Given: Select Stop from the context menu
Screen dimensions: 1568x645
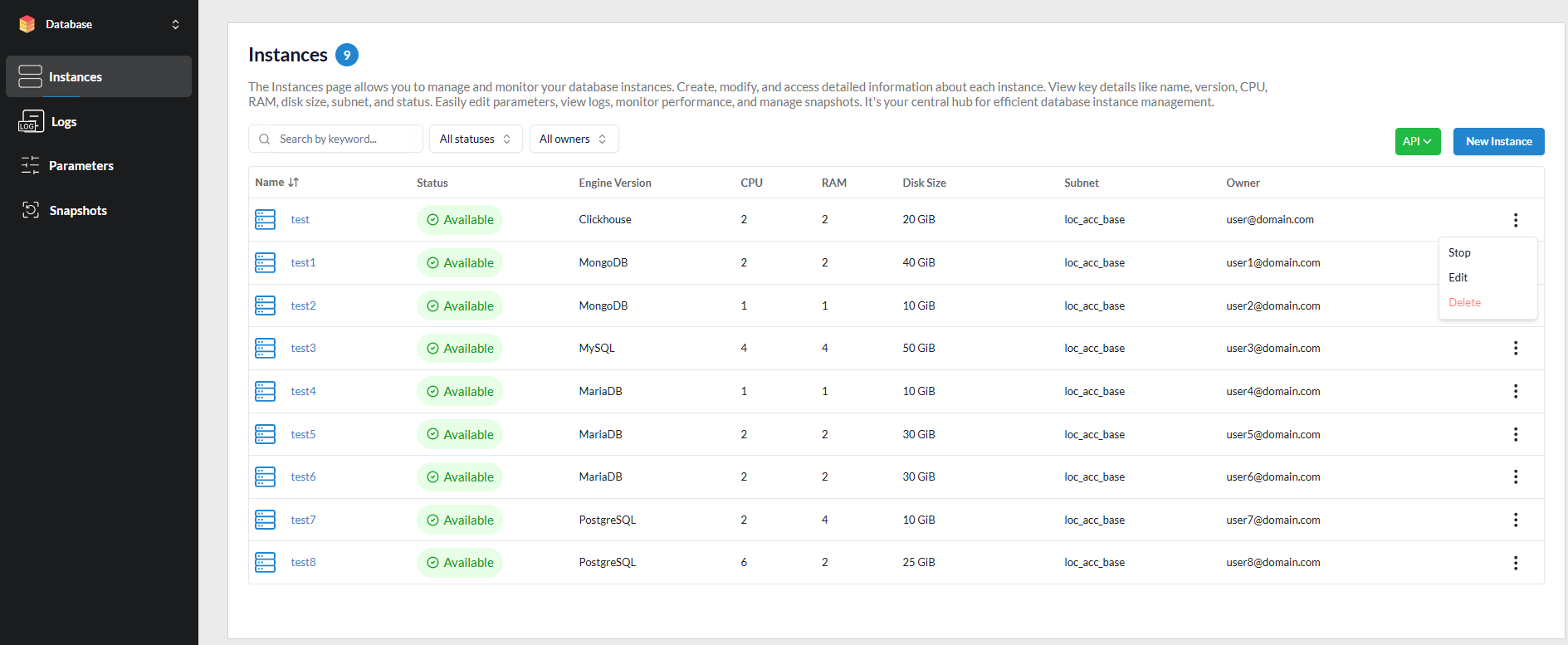Looking at the screenshot, I should [1459, 252].
